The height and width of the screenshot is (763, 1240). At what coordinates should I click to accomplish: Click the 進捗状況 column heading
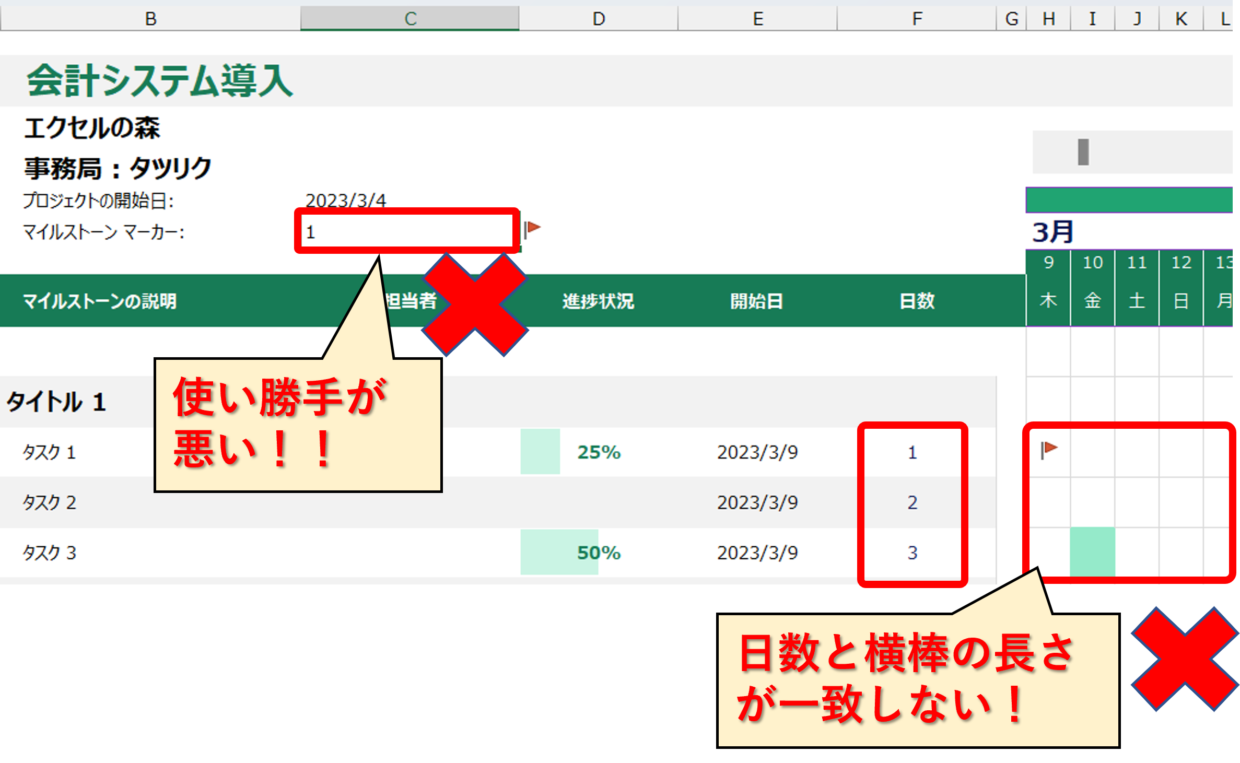pyautogui.click(x=598, y=301)
